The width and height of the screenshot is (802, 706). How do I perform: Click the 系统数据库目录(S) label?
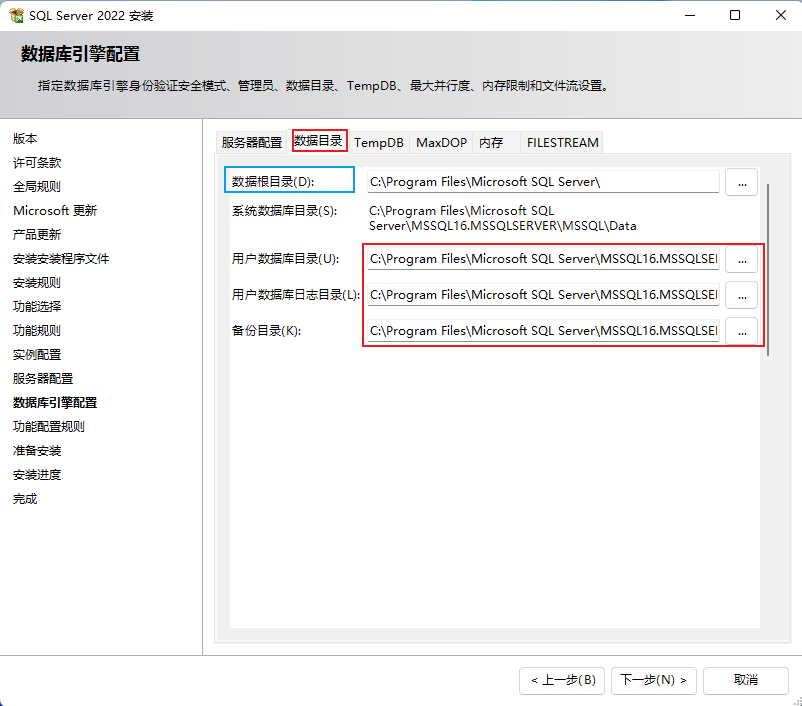[x=284, y=211]
